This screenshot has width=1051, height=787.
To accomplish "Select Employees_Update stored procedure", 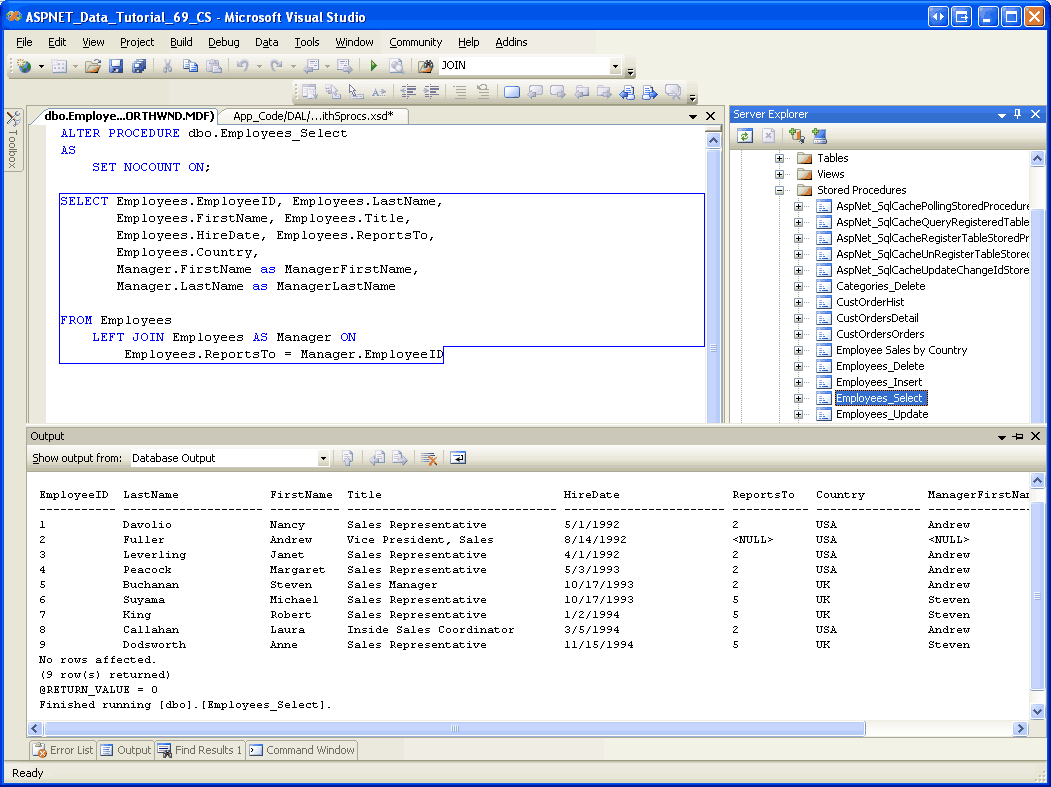I will click(881, 414).
